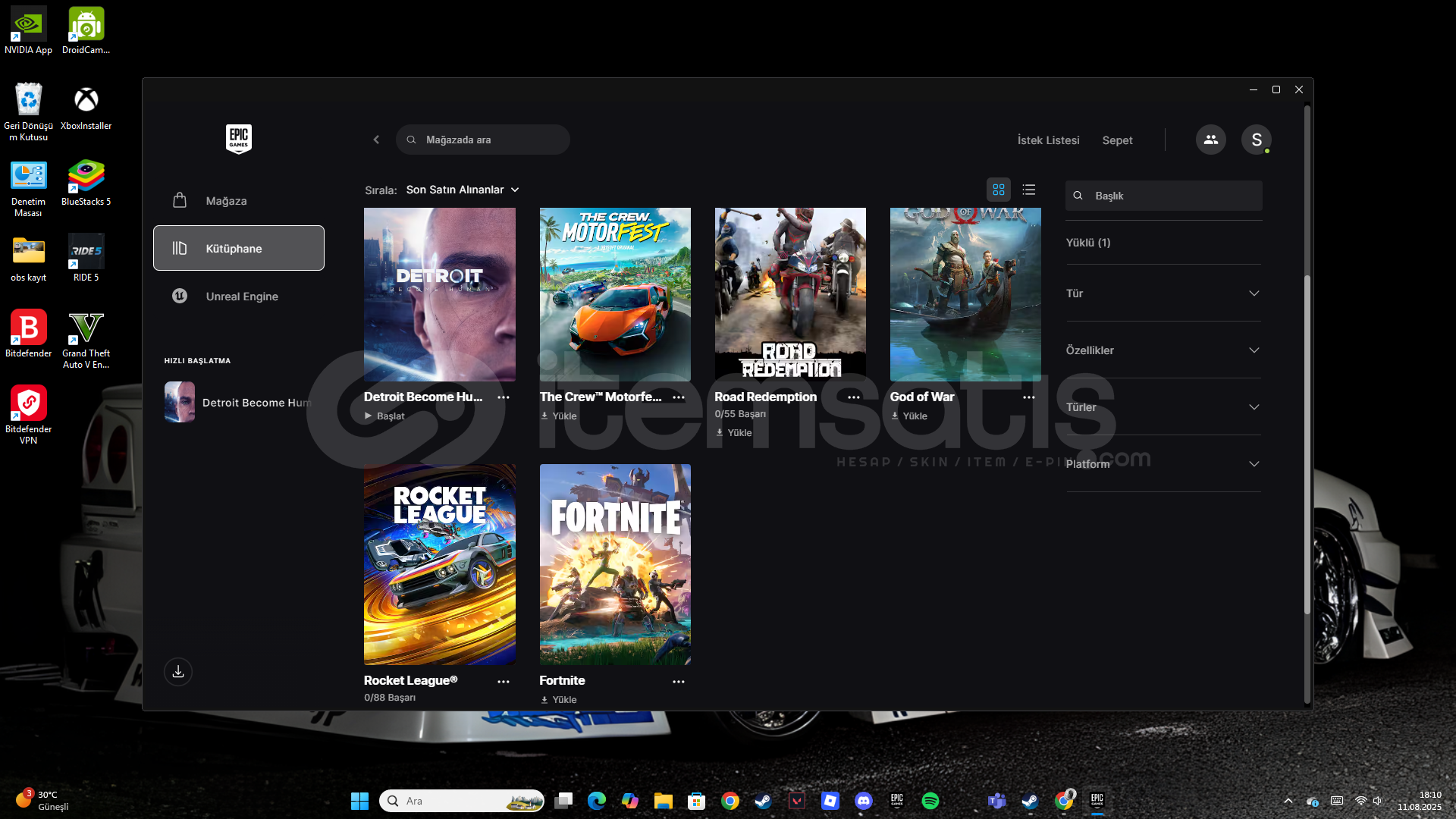Open The Crew Motorfest cover thumbnail
Viewport: 1456px width, 819px height.
[x=615, y=294]
